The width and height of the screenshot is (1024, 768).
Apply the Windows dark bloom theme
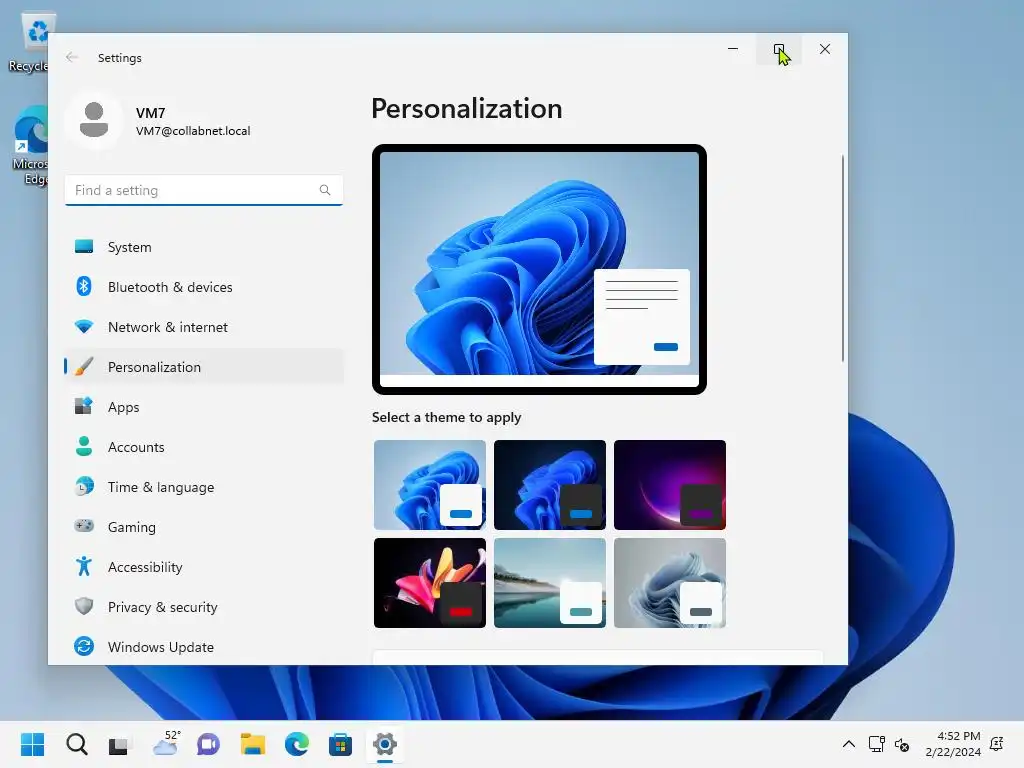pyautogui.click(x=550, y=485)
